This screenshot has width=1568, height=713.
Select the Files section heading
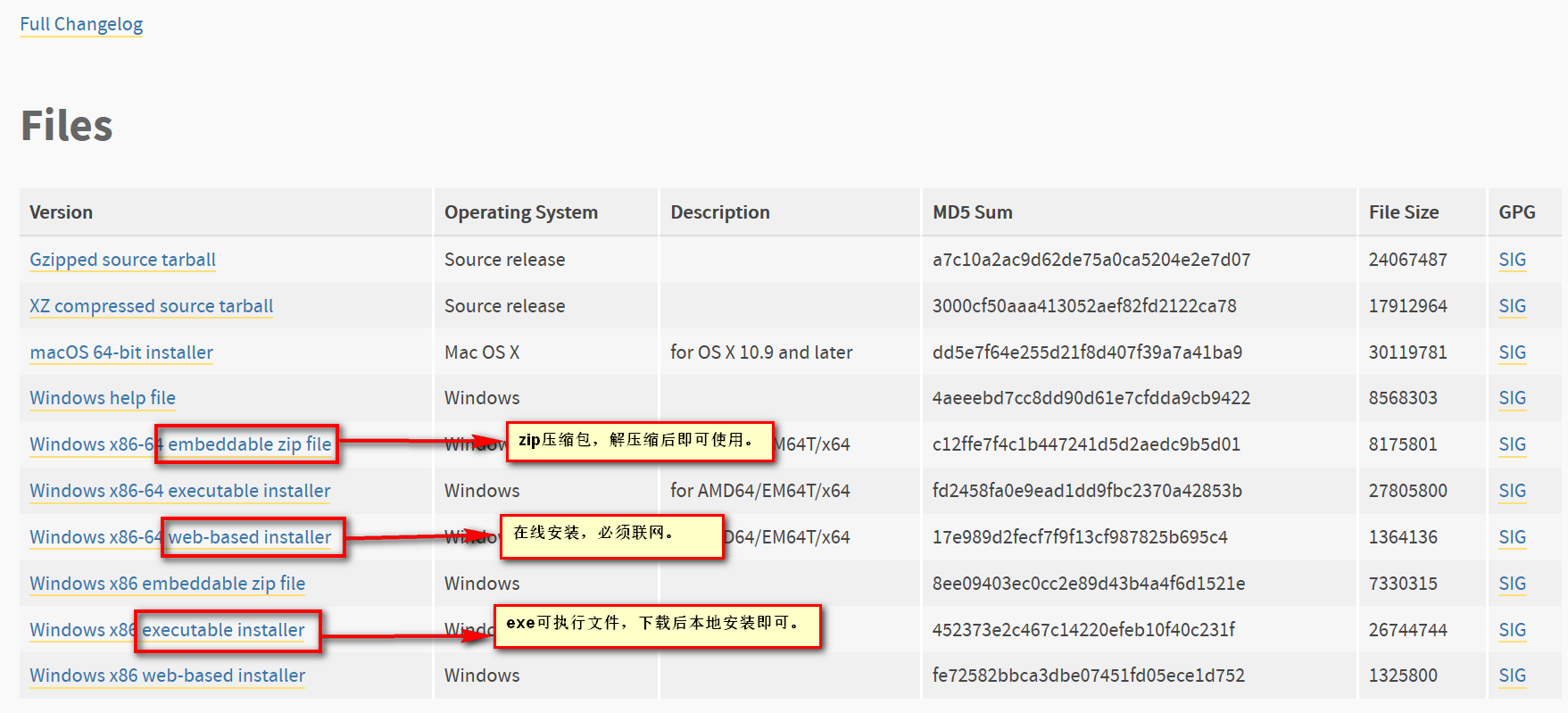[x=67, y=126]
